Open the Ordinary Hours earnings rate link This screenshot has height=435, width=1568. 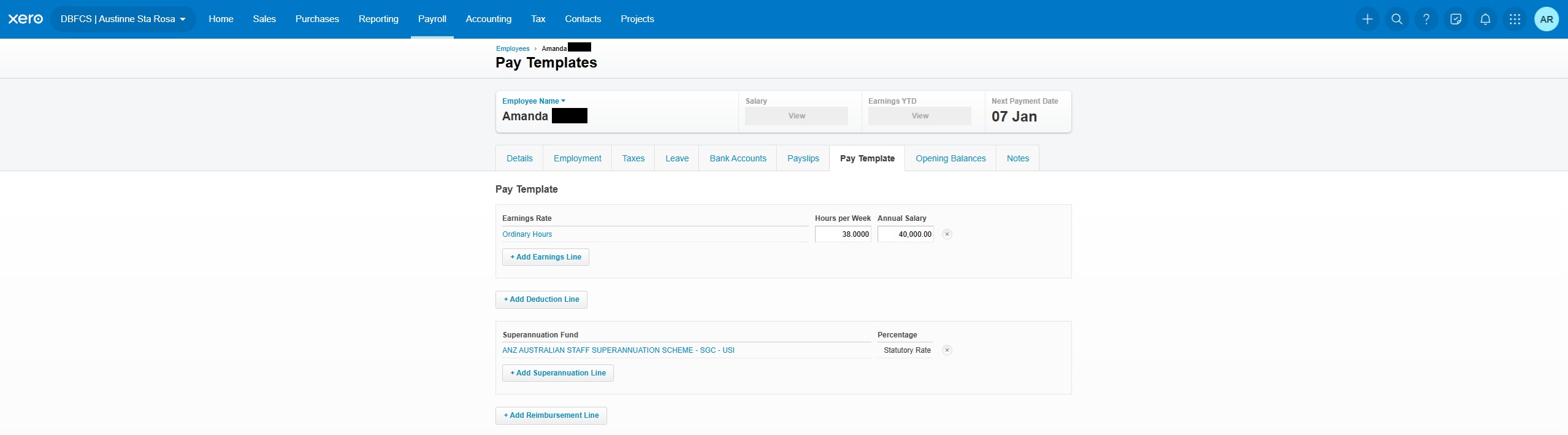pyautogui.click(x=527, y=234)
